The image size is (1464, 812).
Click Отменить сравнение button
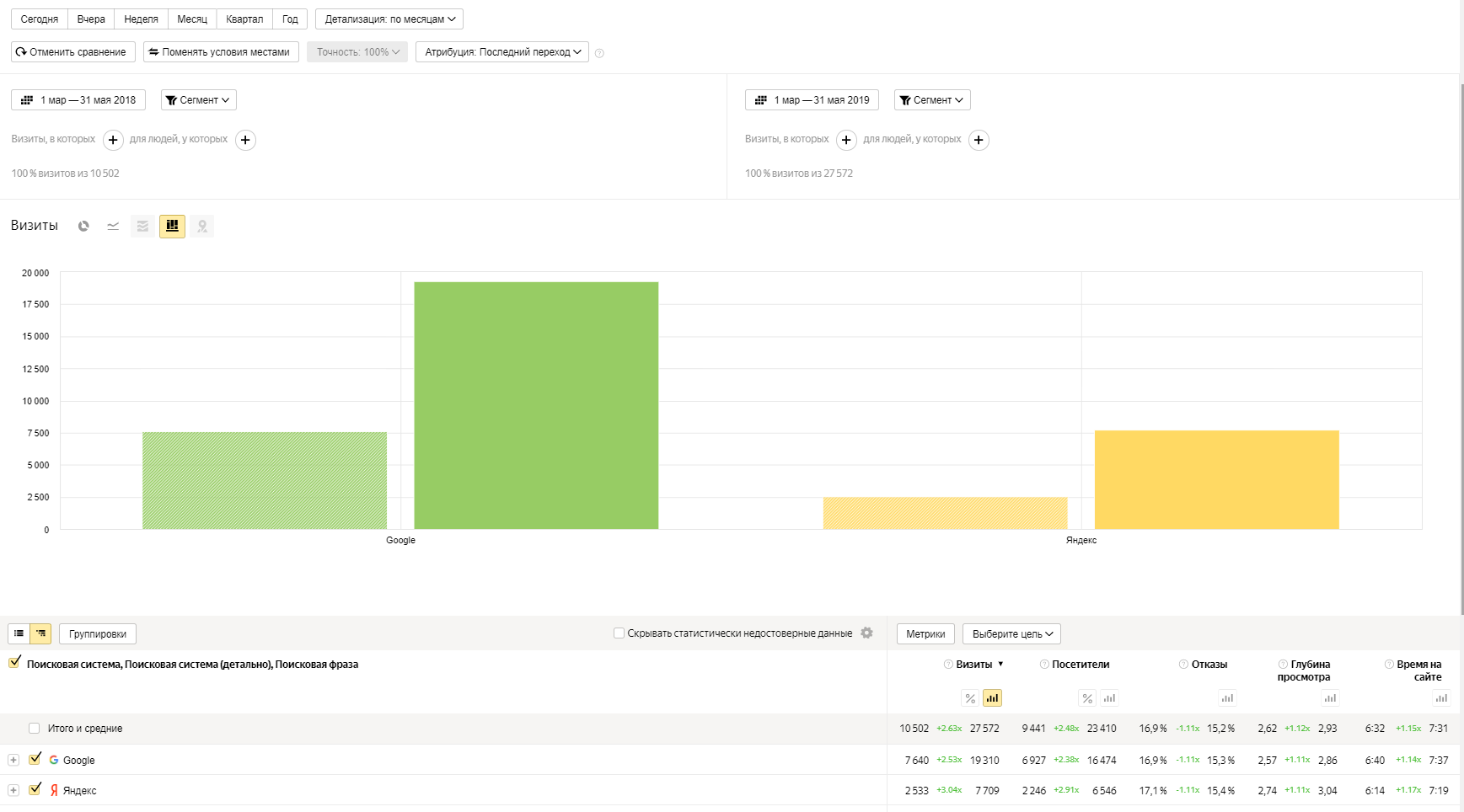click(73, 52)
